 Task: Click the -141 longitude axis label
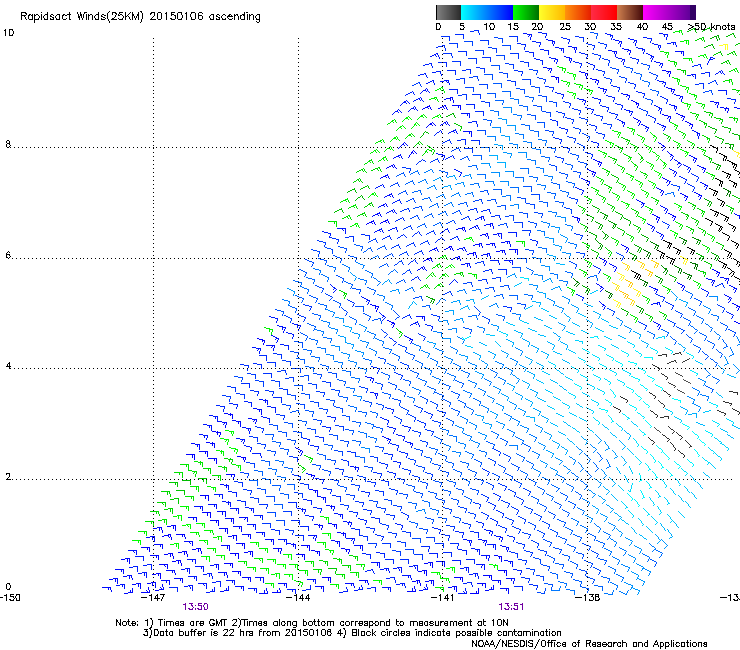point(443,597)
